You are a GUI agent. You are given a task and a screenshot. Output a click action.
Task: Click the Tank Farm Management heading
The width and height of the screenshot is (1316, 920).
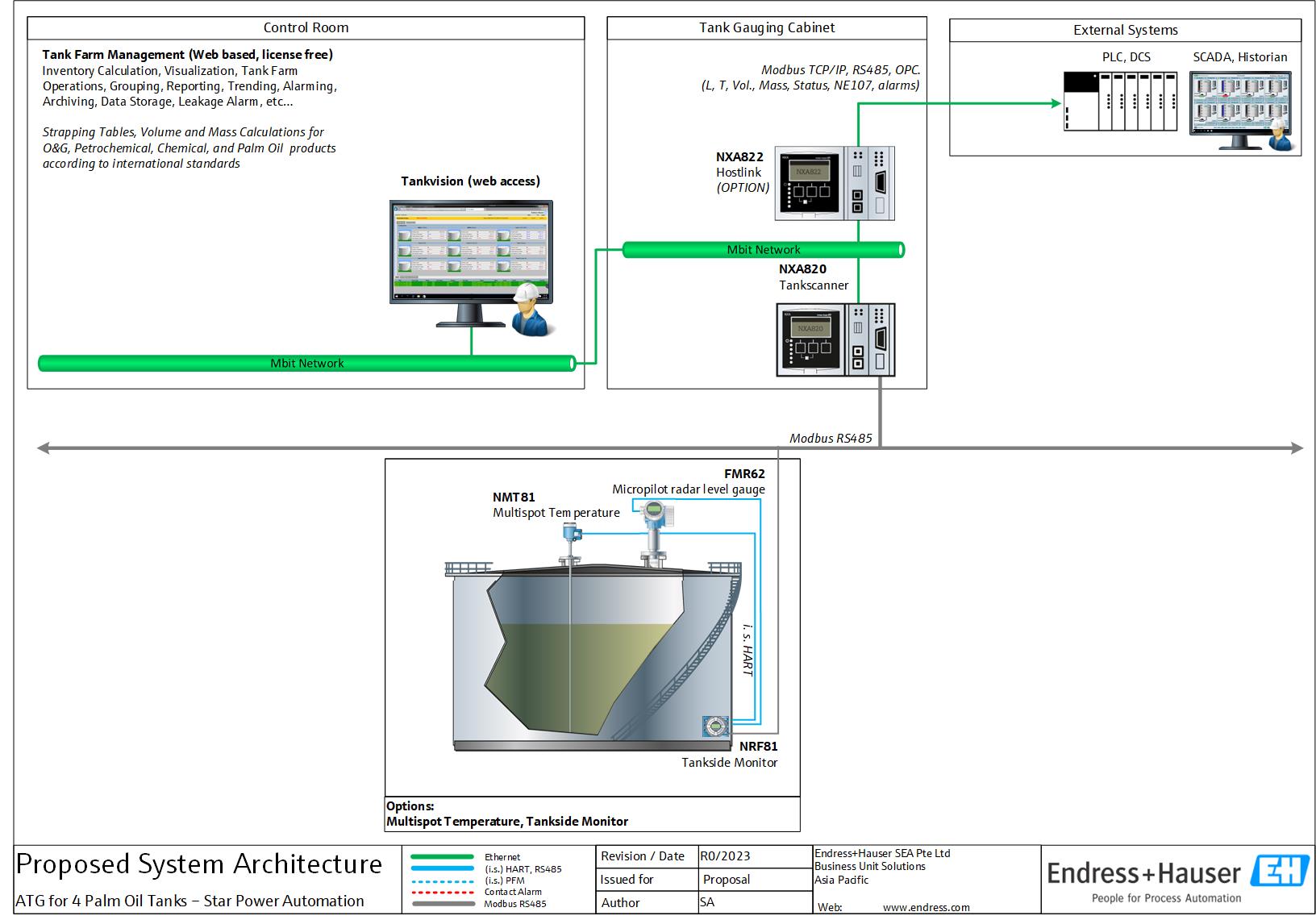pyautogui.click(x=187, y=55)
